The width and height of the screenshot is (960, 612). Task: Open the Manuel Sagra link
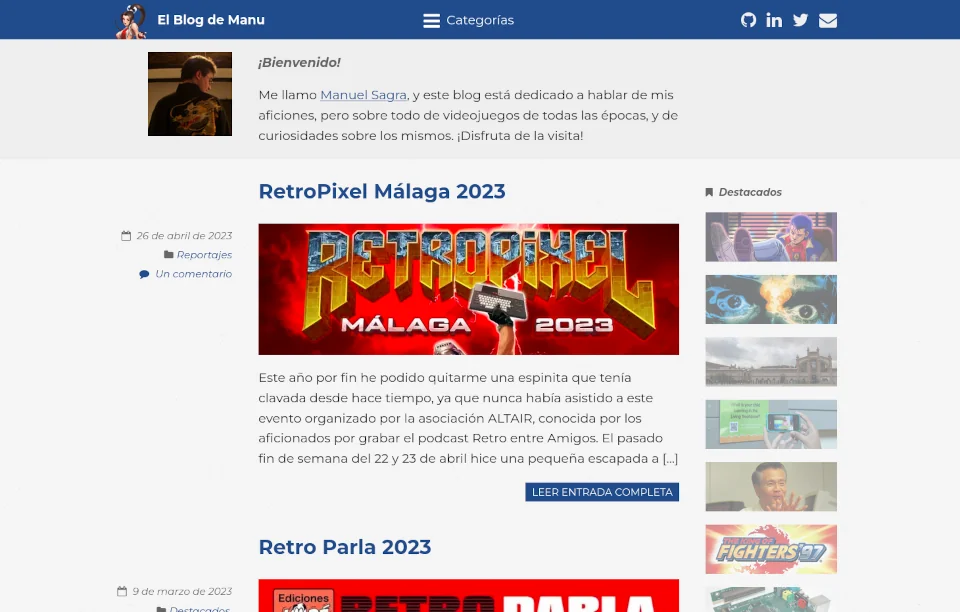pos(363,94)
